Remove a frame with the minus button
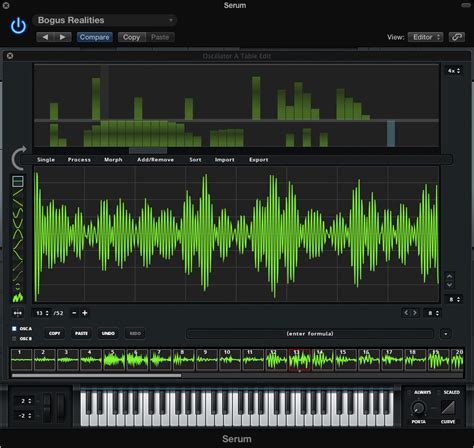 point(74,313)
